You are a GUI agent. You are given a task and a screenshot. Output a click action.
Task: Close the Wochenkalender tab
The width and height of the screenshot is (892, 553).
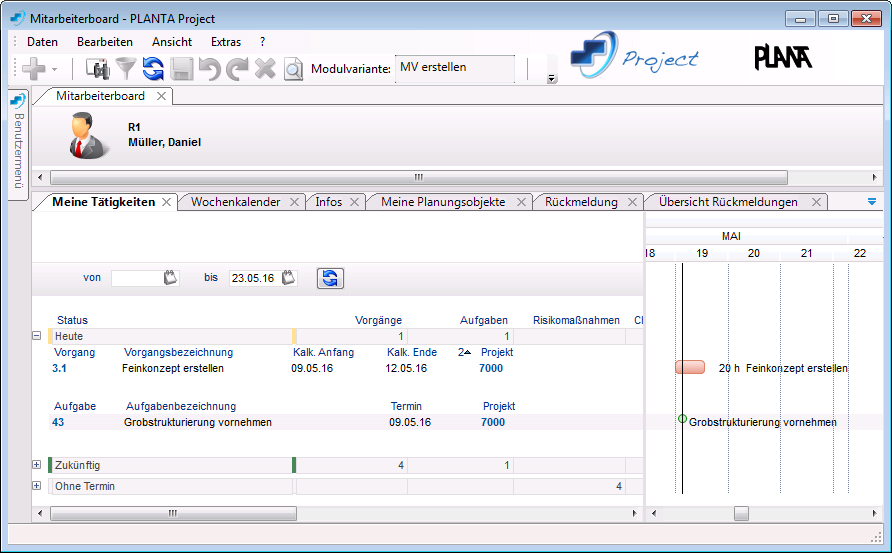coord(294,202)
